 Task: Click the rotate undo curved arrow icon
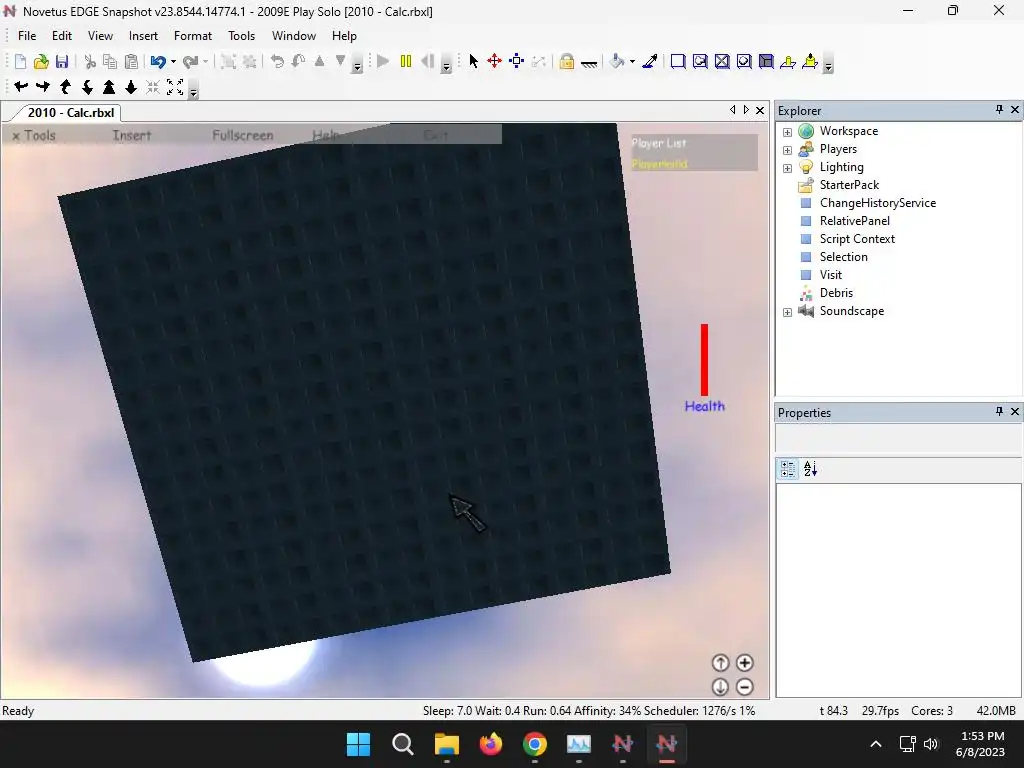[x=277, y=61]
